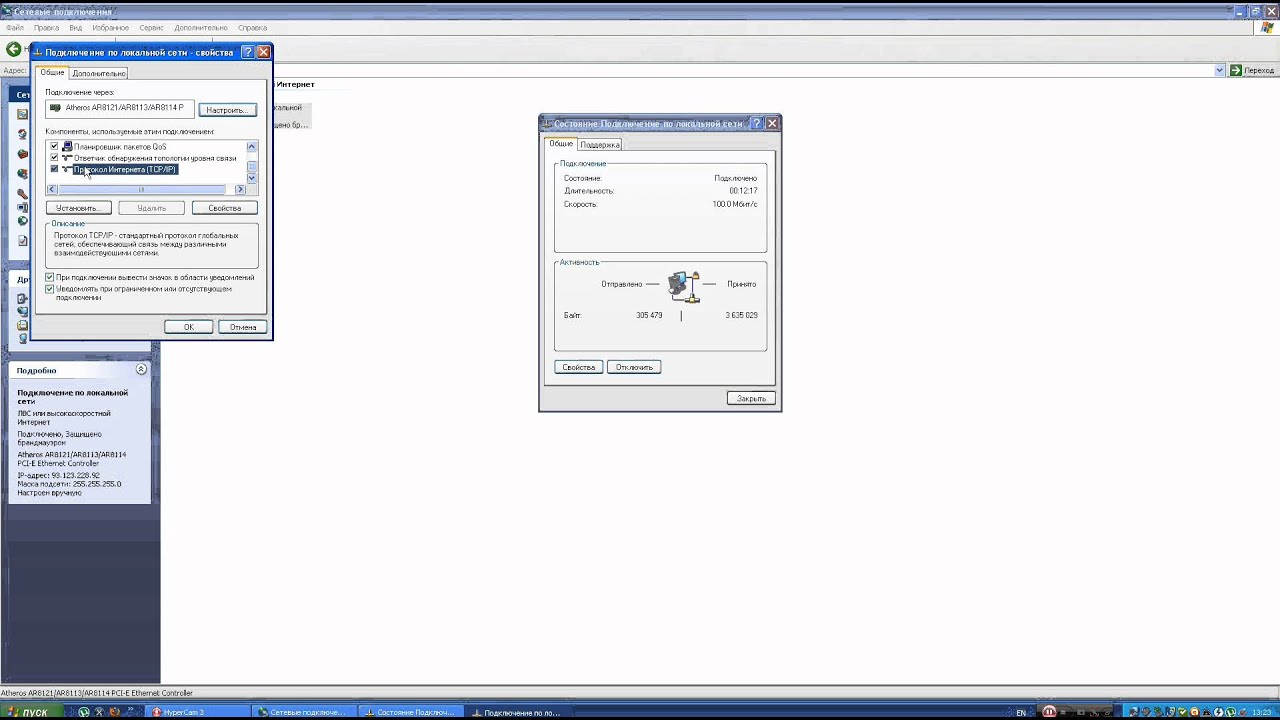This screenshot has width=1280, height=720.
Task: Open the Сервис menu
Action: coord(151,28)
